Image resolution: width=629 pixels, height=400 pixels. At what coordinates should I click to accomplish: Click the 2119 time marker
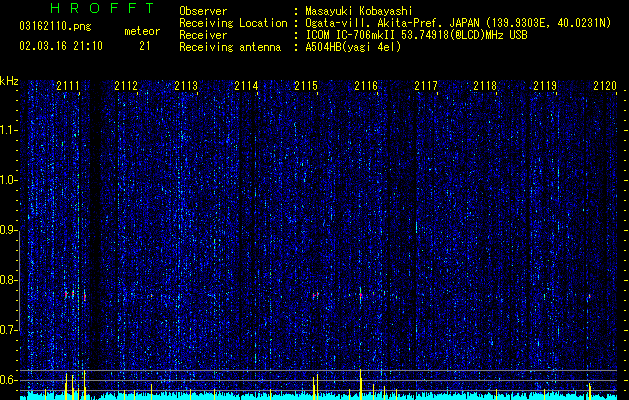click(545, 86)
